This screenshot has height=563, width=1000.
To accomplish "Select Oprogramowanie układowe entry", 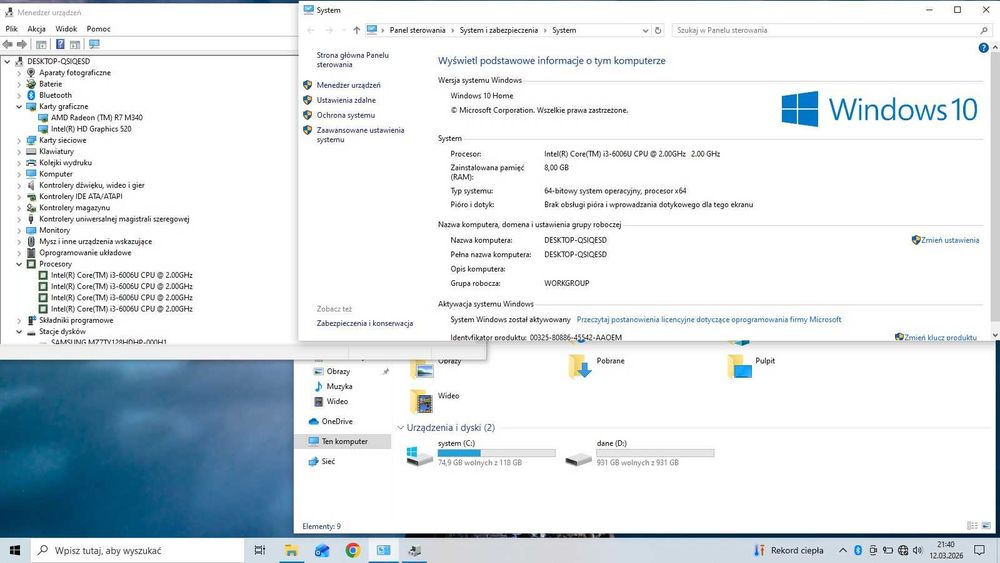I will [x=85, y=252].
